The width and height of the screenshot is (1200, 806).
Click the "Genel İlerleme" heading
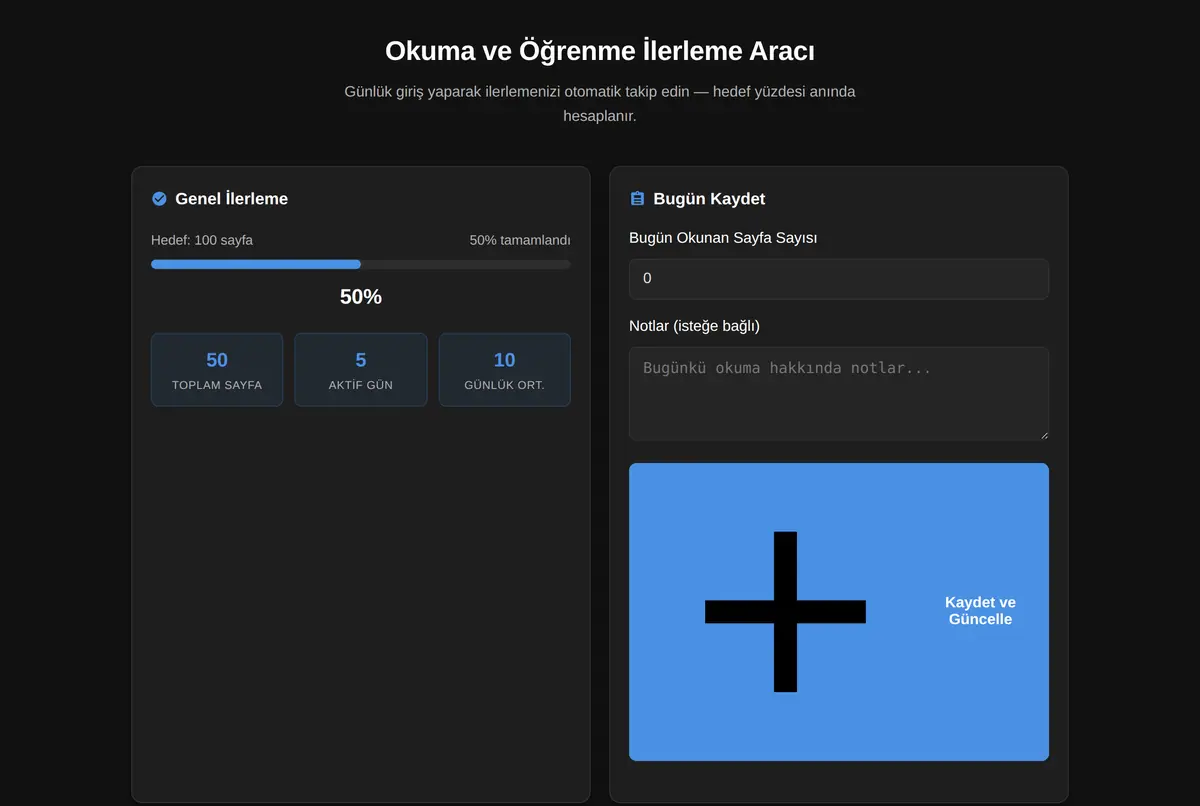232,199
